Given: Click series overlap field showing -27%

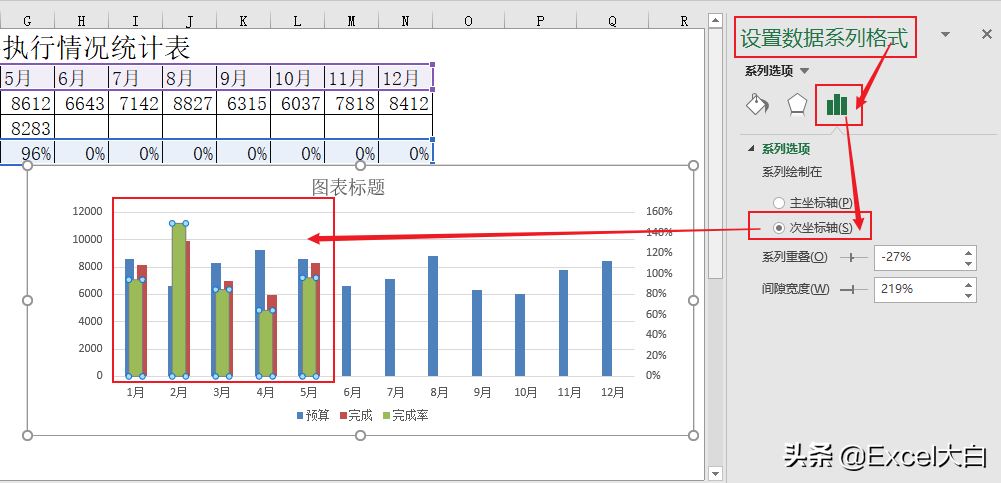Looking at the screenshot, I should coord(918,258).
